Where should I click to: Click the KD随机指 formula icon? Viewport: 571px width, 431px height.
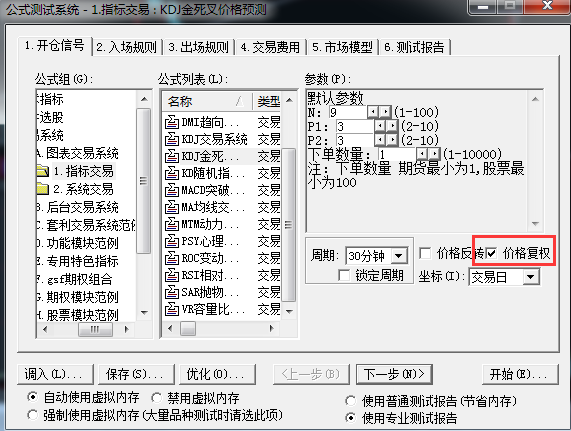172,173
